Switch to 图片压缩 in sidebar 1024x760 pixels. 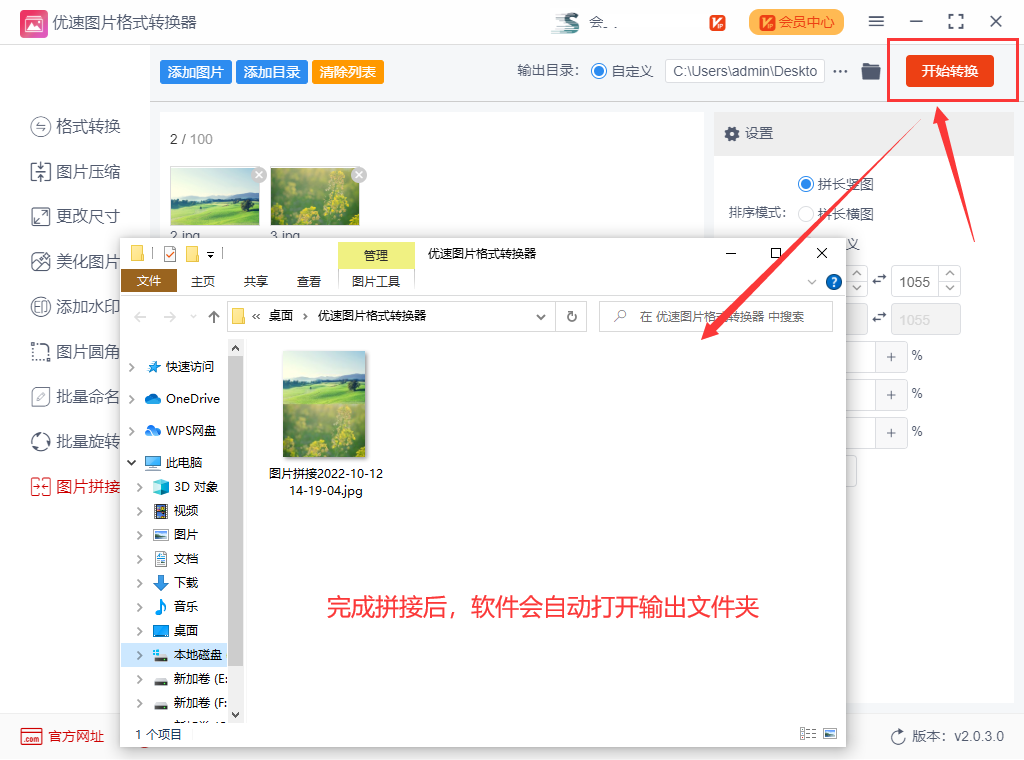pyautogui.click(x=88, y=172)
